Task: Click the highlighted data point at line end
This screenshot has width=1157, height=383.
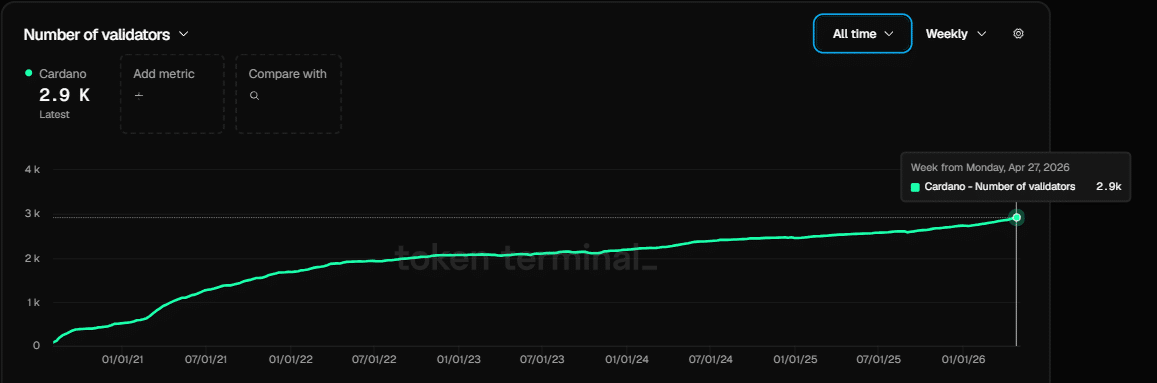Action: pos(1016,217)
